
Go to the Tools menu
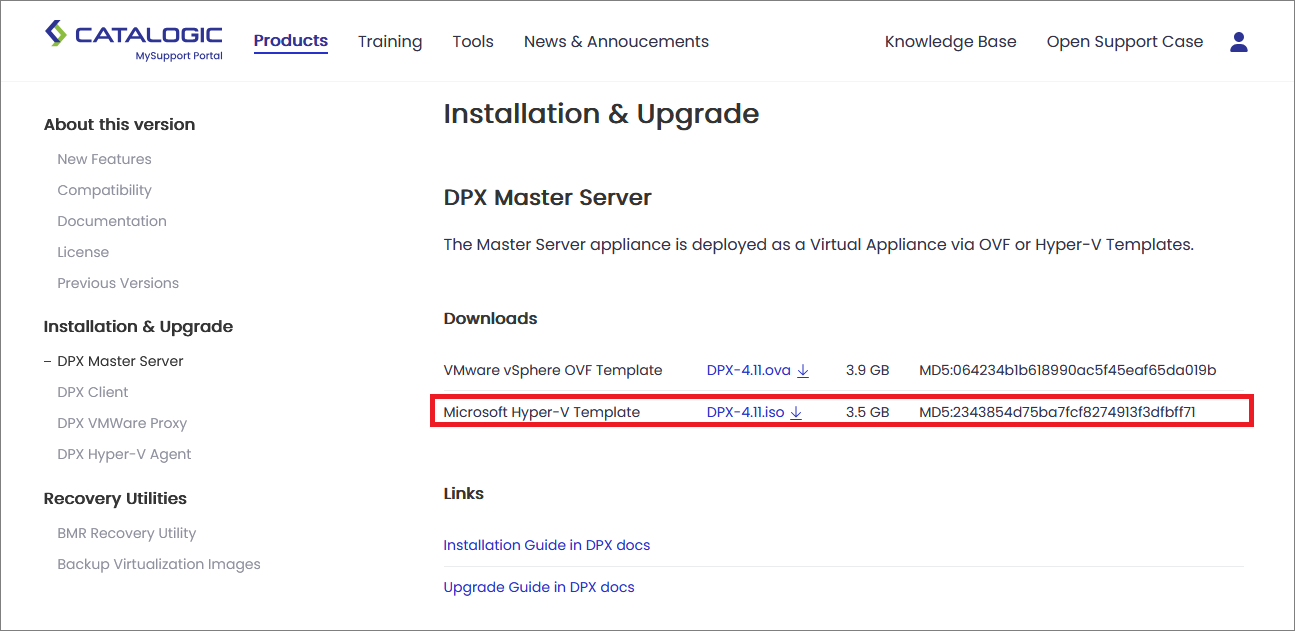click(x=473, y=42)
